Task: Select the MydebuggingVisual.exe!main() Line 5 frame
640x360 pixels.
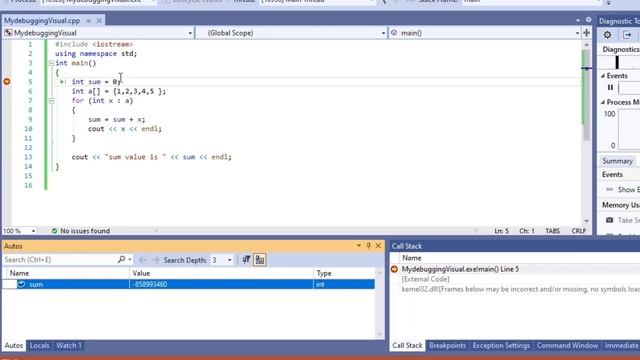Action: (460, 269)
